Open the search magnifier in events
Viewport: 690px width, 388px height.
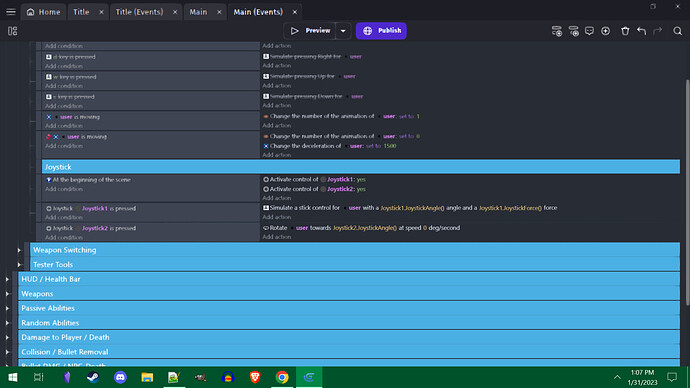(x=677, y=31)
